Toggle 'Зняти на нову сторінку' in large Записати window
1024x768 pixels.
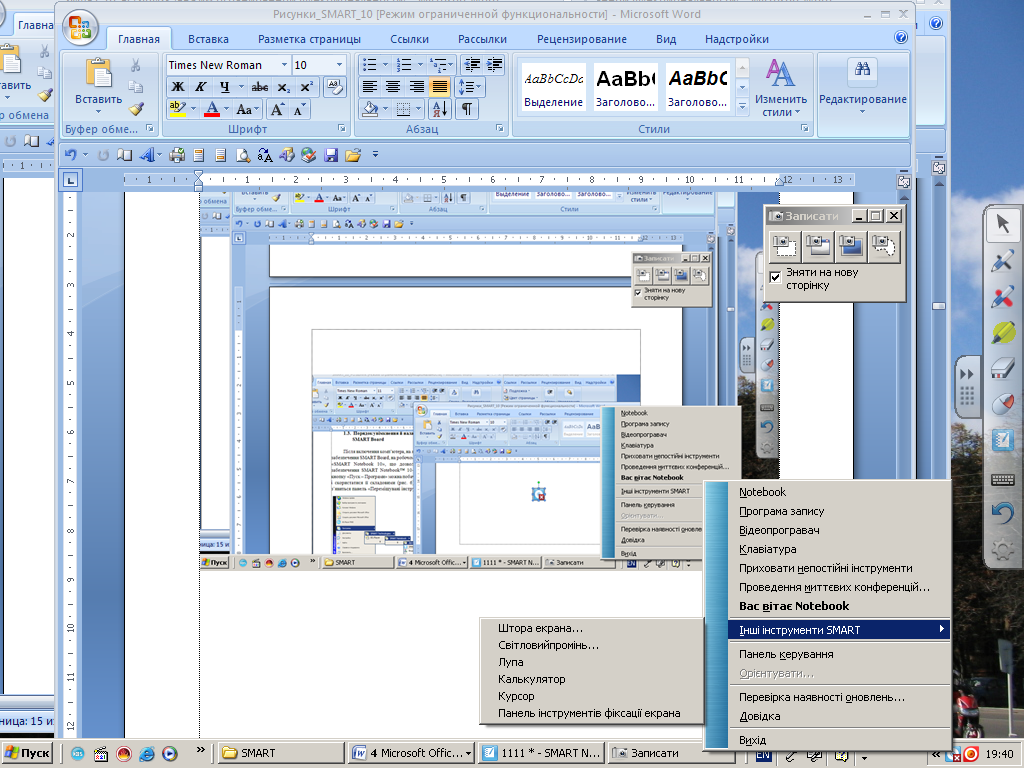775,277
